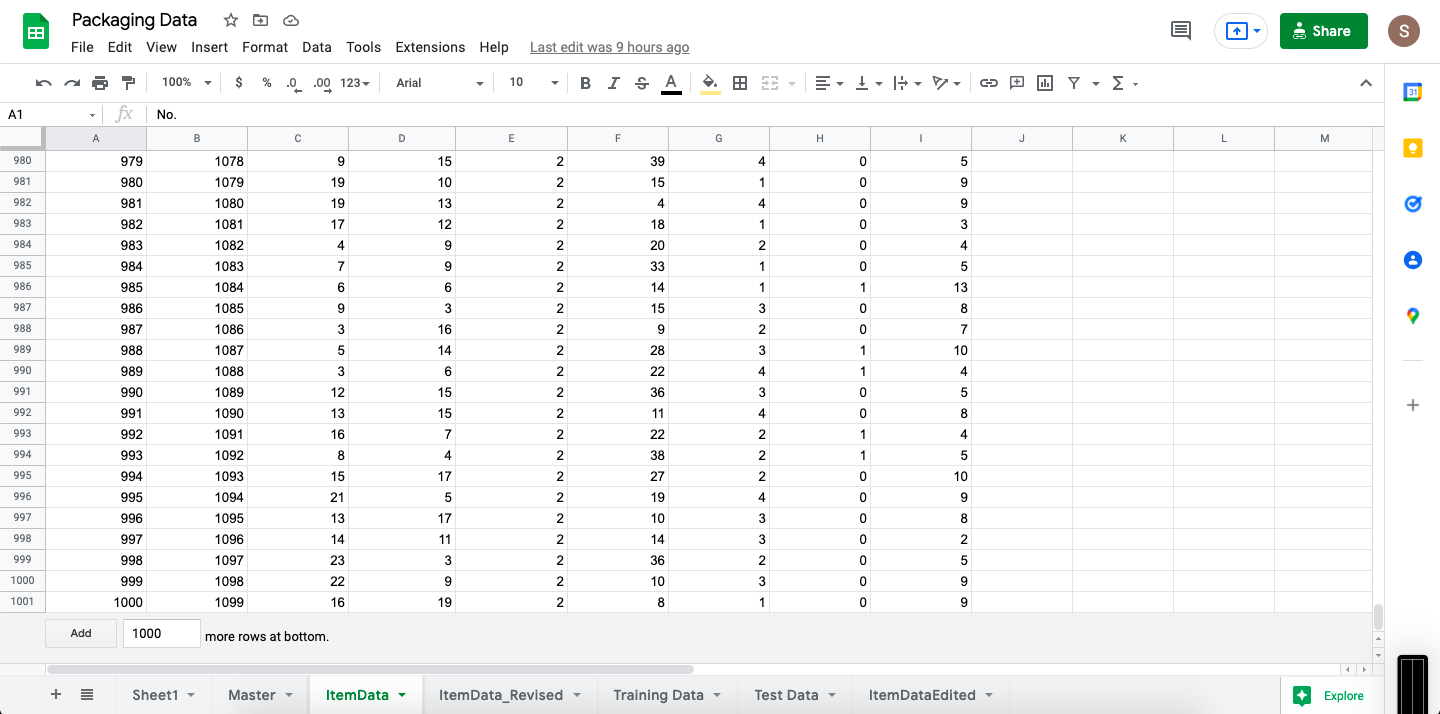
Task: Select column F header
Action: coord(618,138)
